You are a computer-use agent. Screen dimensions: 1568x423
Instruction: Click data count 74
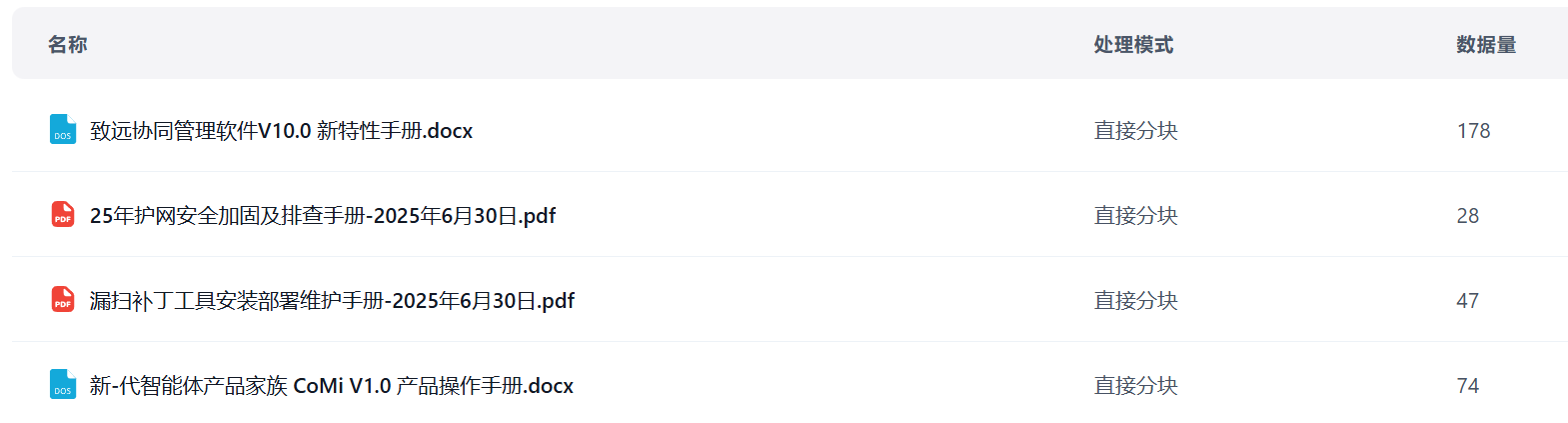click(1467, 386)
